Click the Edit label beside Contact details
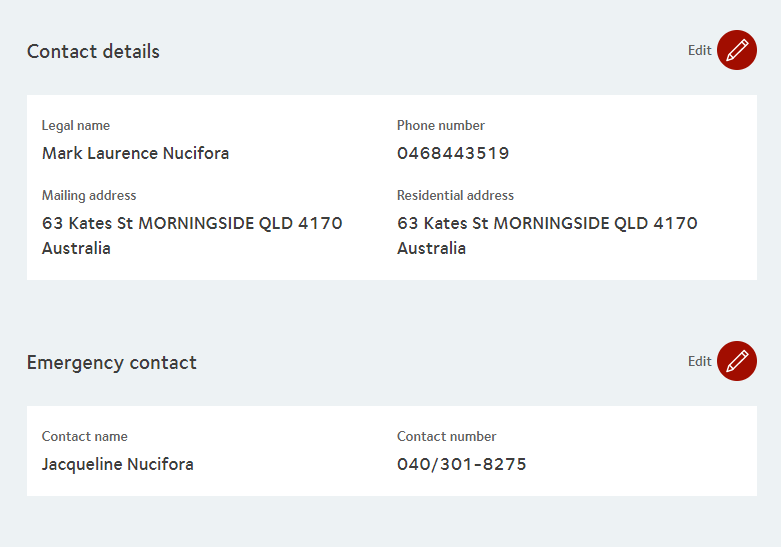 point(699,51)
